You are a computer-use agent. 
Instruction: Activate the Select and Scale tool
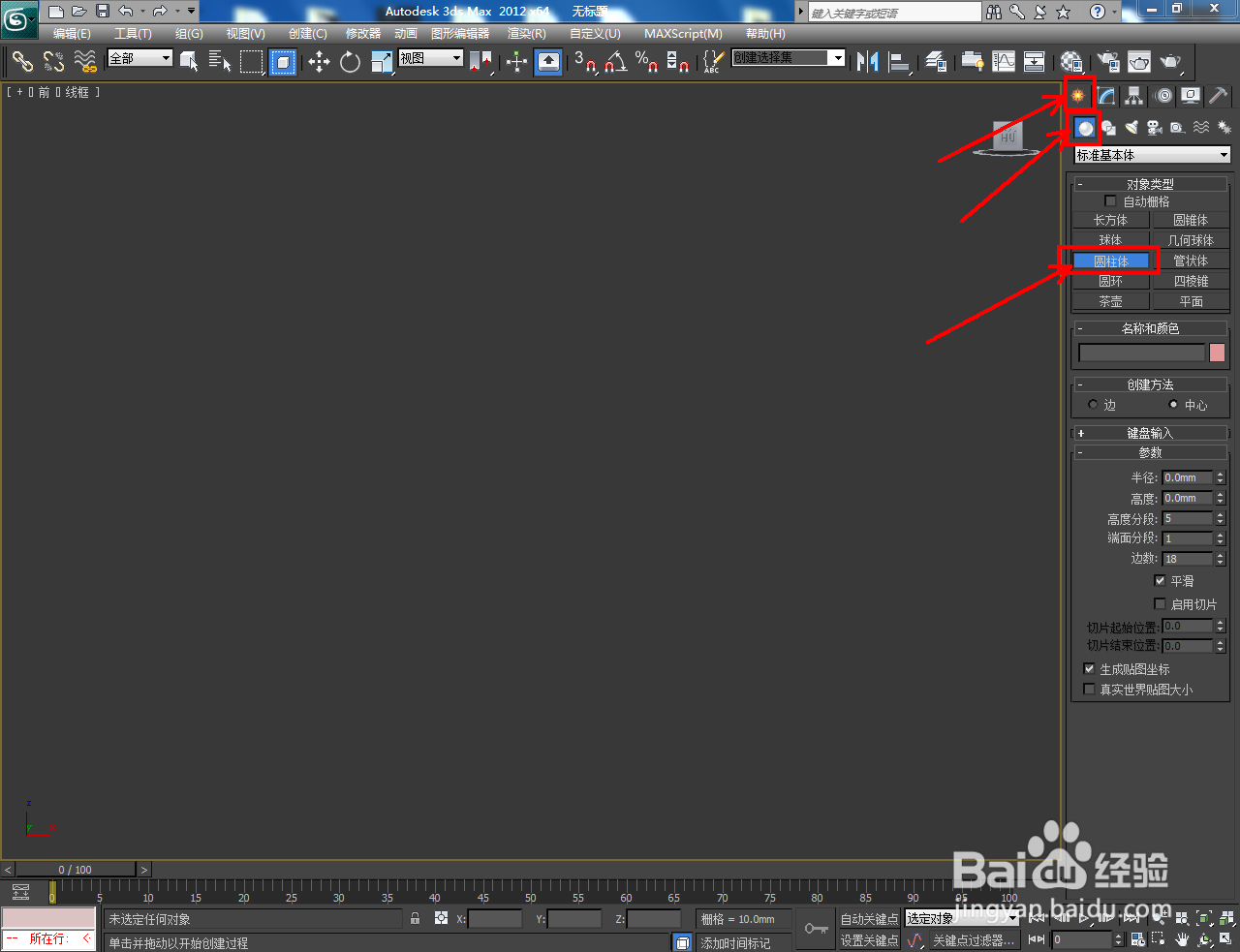[382, 62]
